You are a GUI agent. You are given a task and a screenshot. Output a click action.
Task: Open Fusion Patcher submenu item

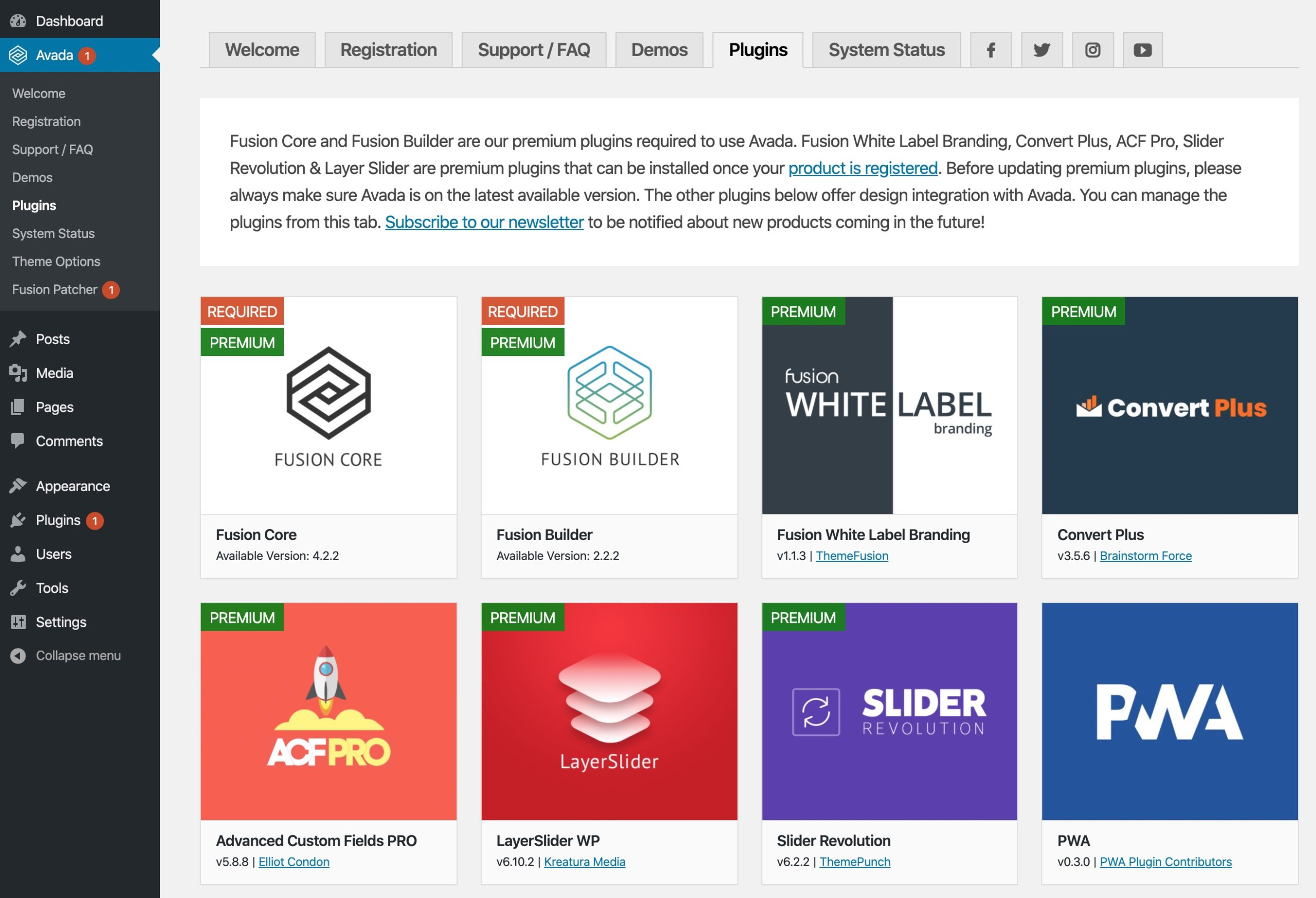(x=54, y=290)
